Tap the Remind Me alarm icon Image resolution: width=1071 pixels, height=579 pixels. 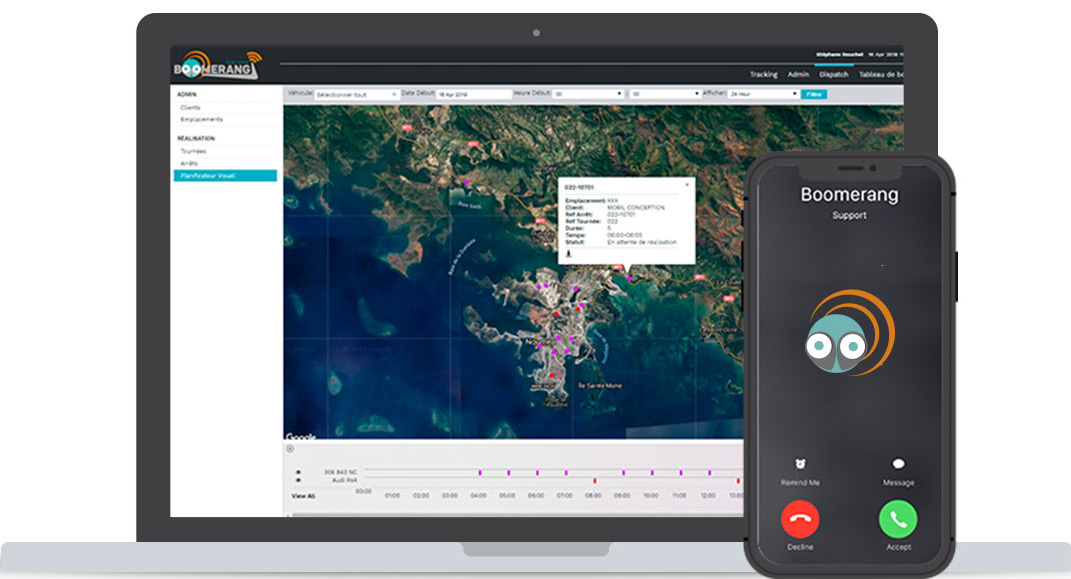click(x=800, y=464)
